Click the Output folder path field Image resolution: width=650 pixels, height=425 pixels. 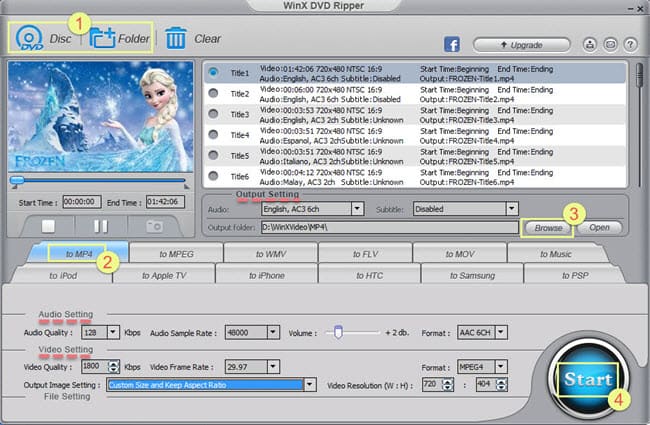click(389, 227)
